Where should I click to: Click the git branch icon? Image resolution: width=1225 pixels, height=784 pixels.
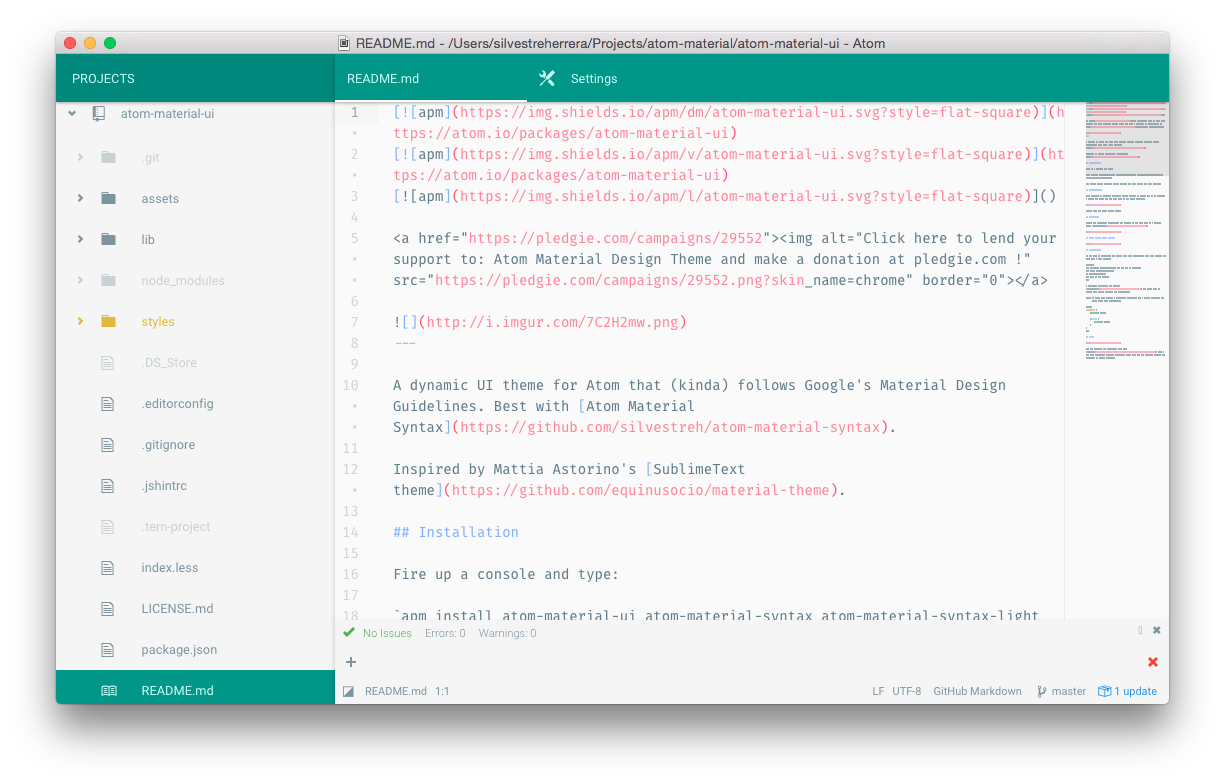coord(1041,691)
